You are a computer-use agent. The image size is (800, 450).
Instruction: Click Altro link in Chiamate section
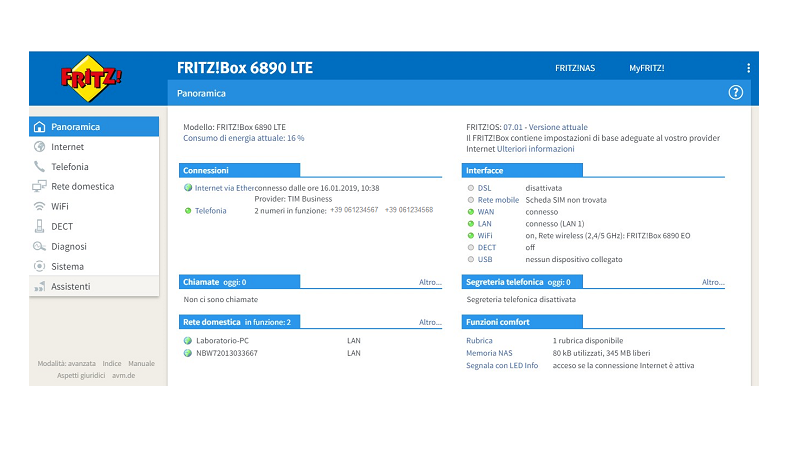430,282
